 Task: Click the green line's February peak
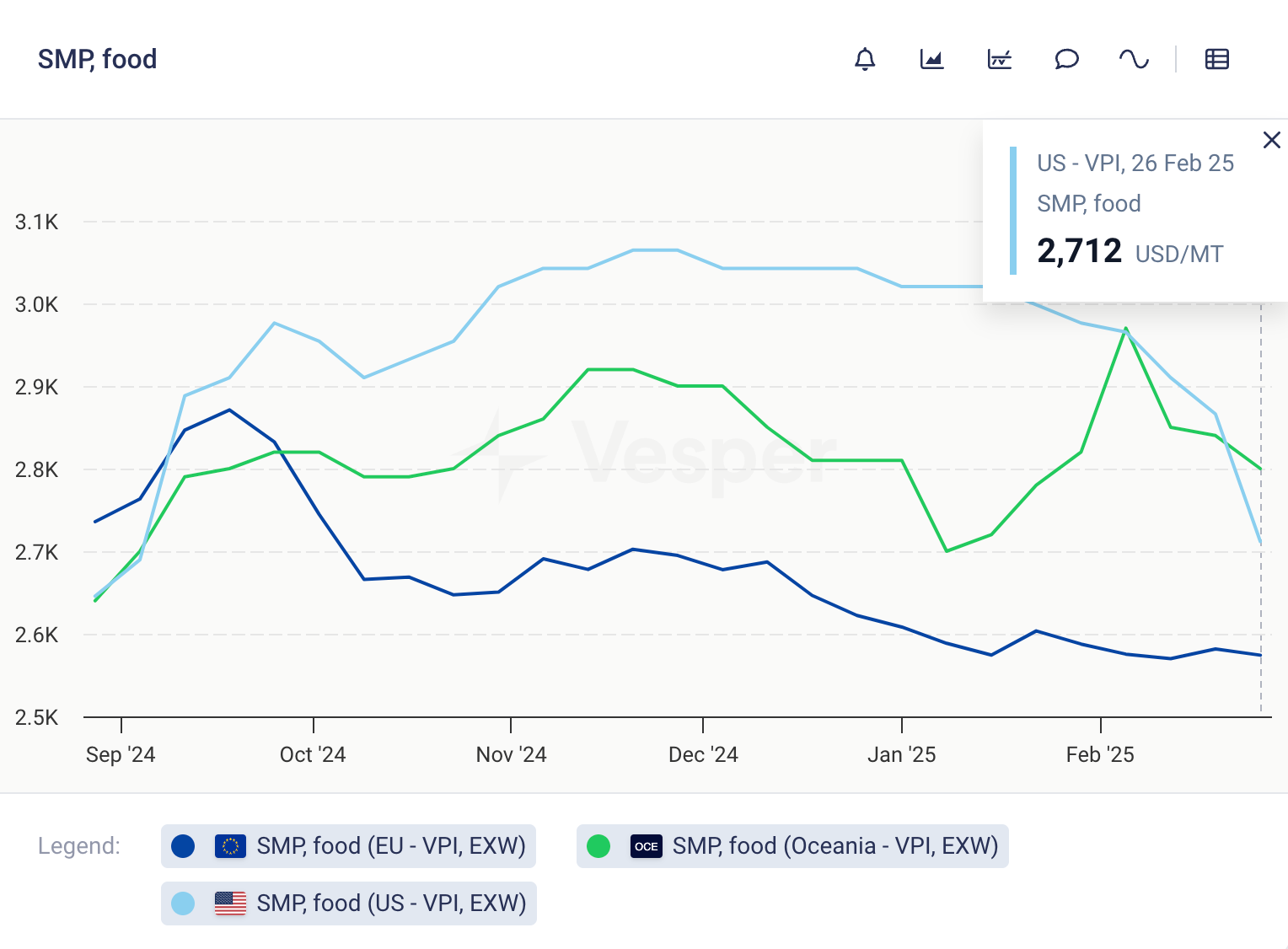(x=1126, y=329)
